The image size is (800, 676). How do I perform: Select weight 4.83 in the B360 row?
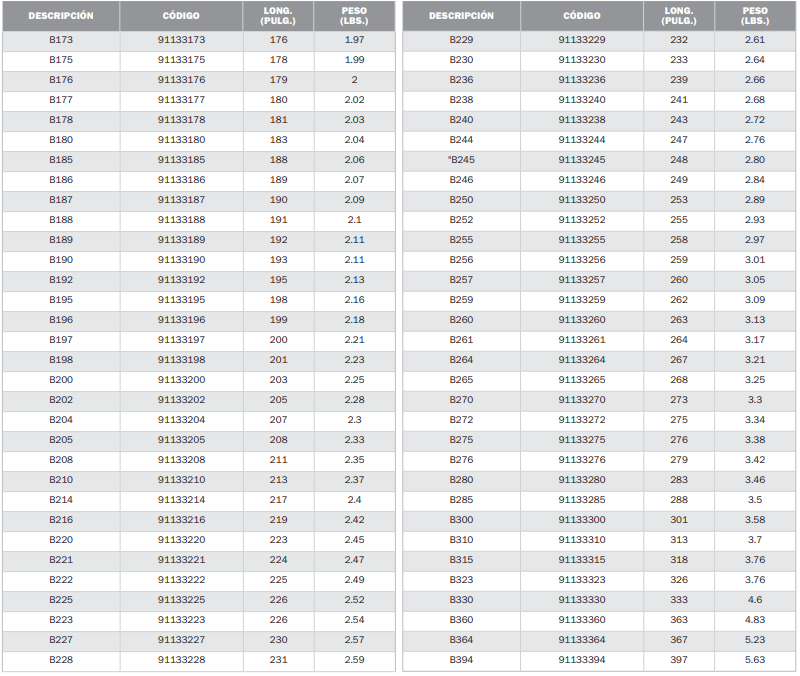(x=755, y=619)
